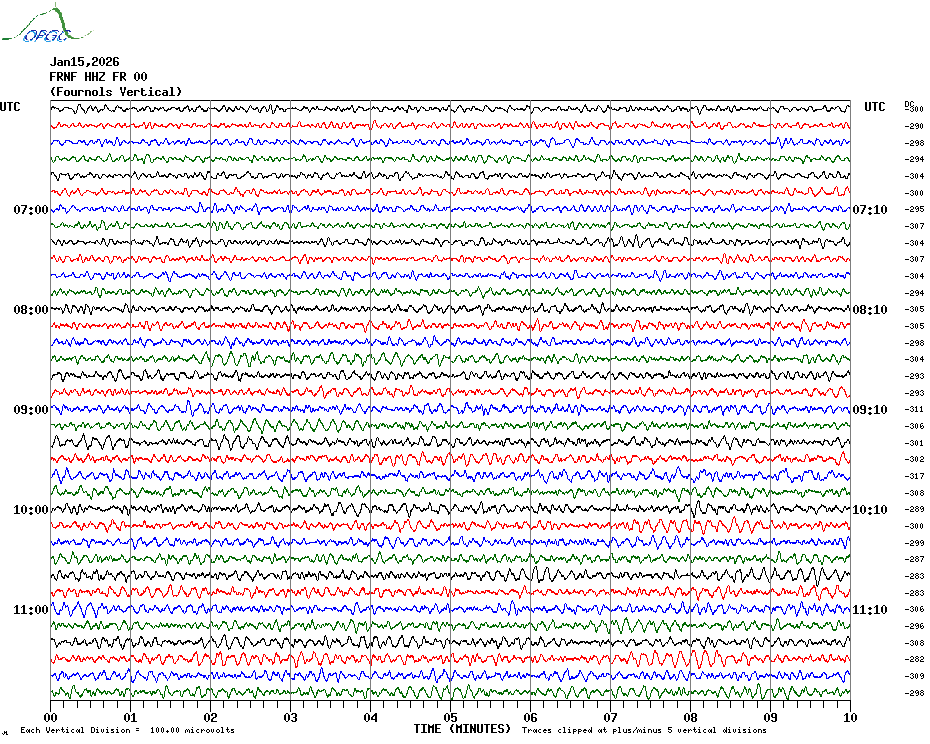Click 'Each Vertical Division = 100.00 microvolts' note

pyautogui.click(x=128, y=730)
